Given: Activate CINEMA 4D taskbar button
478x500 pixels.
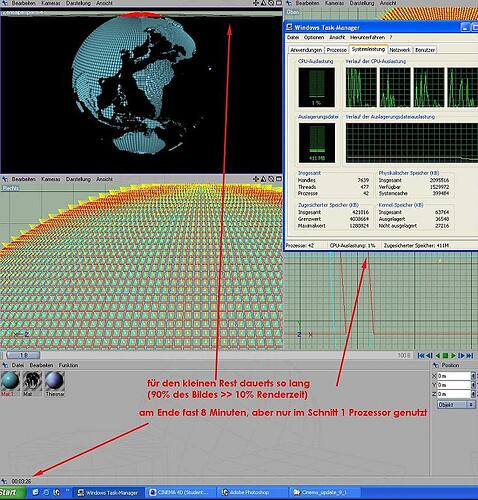Looking at the screenshot, I should [x=179, y=492].
